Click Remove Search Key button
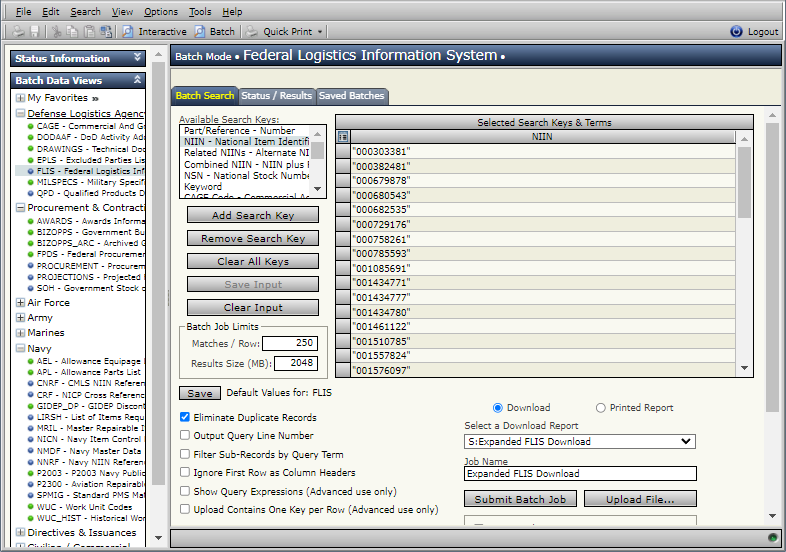 point(253,238)
